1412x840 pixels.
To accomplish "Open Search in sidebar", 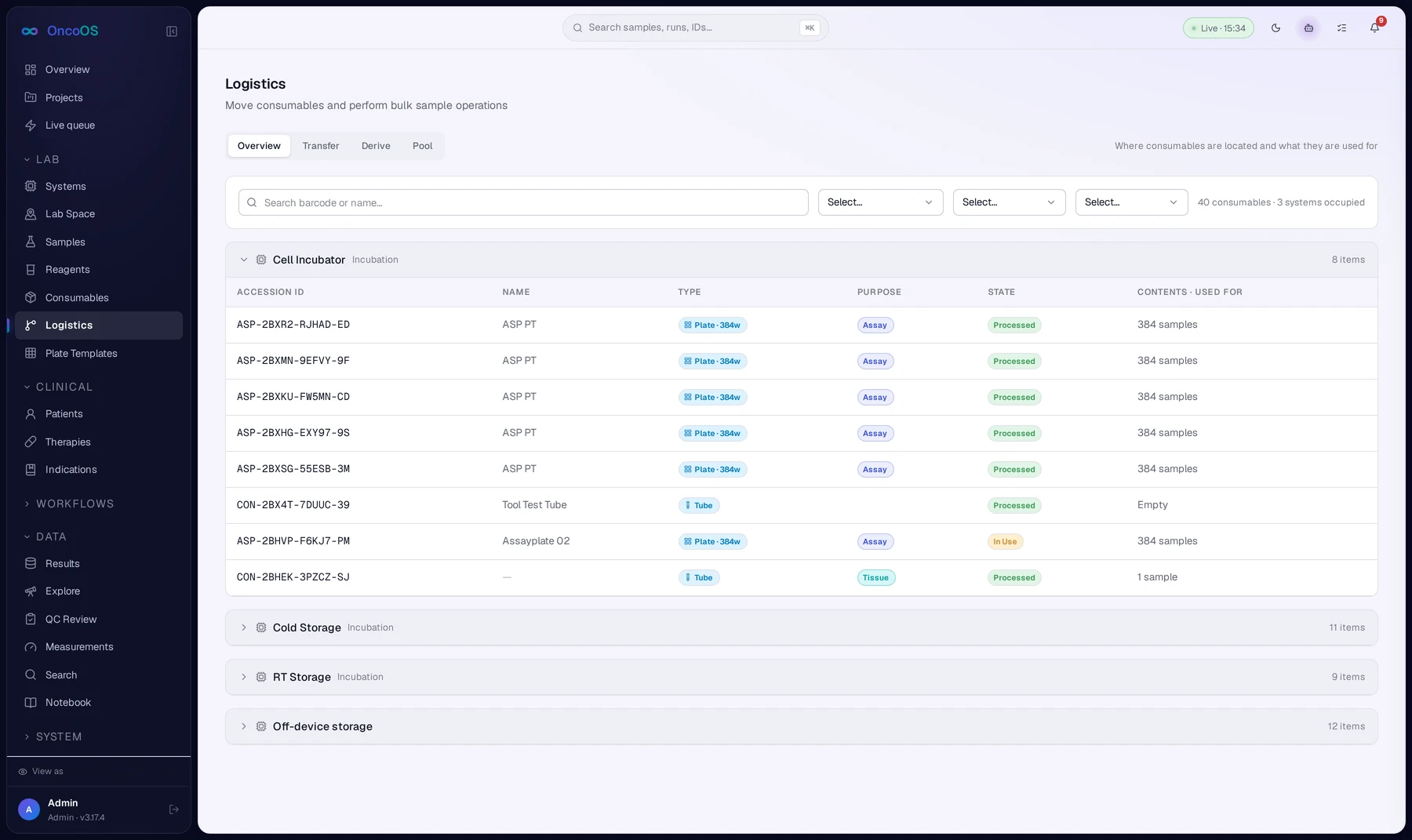I will coord(99,675).
